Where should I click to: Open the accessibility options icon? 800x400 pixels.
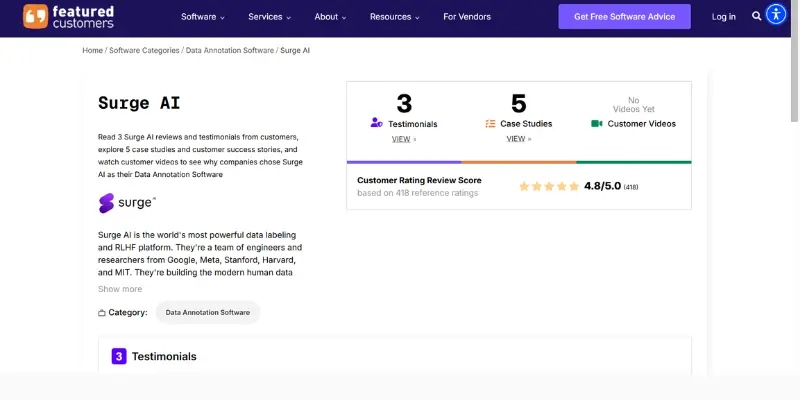tap(776, 14)
